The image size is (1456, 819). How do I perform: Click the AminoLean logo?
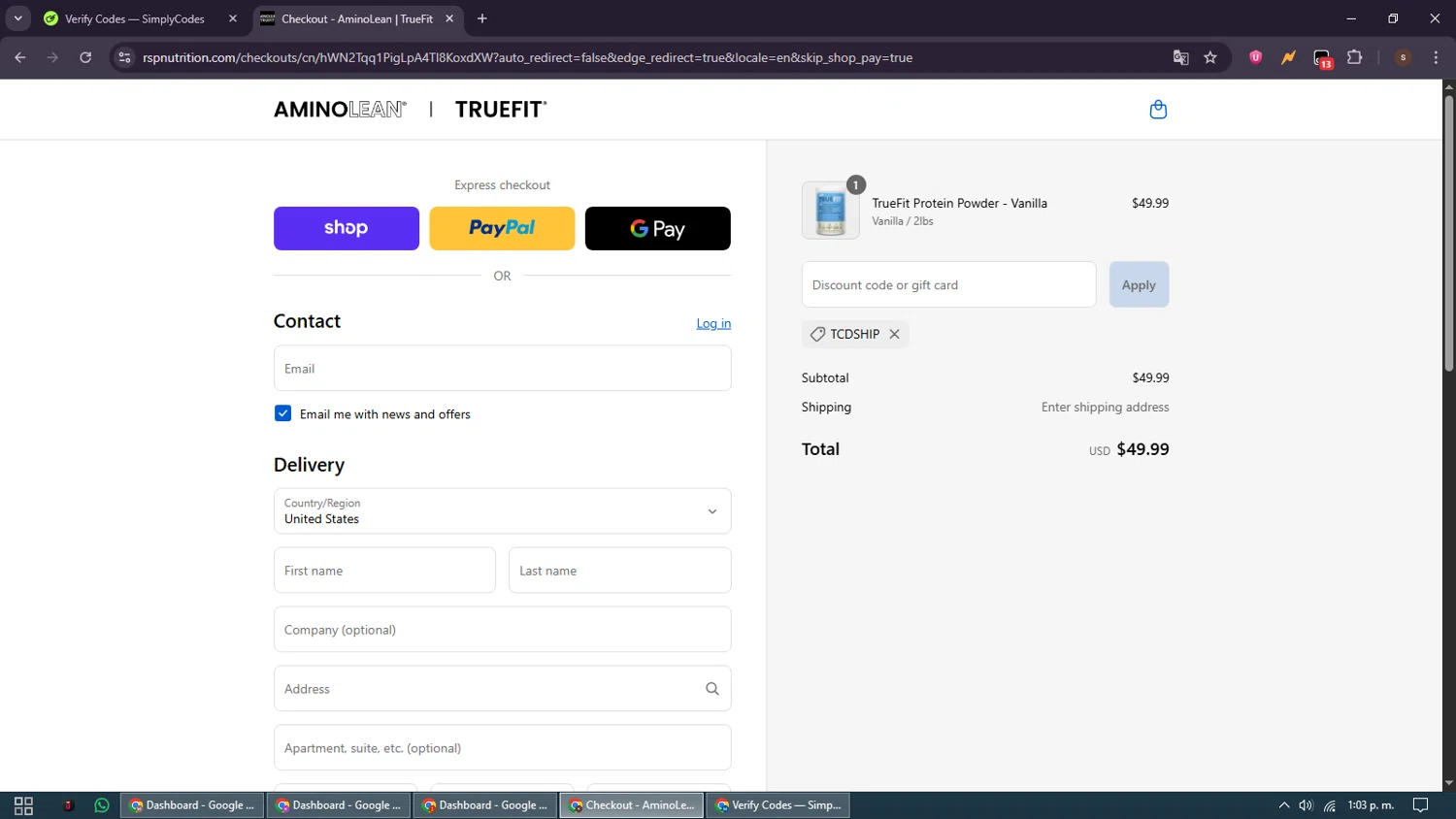click(x=340, y=110)
